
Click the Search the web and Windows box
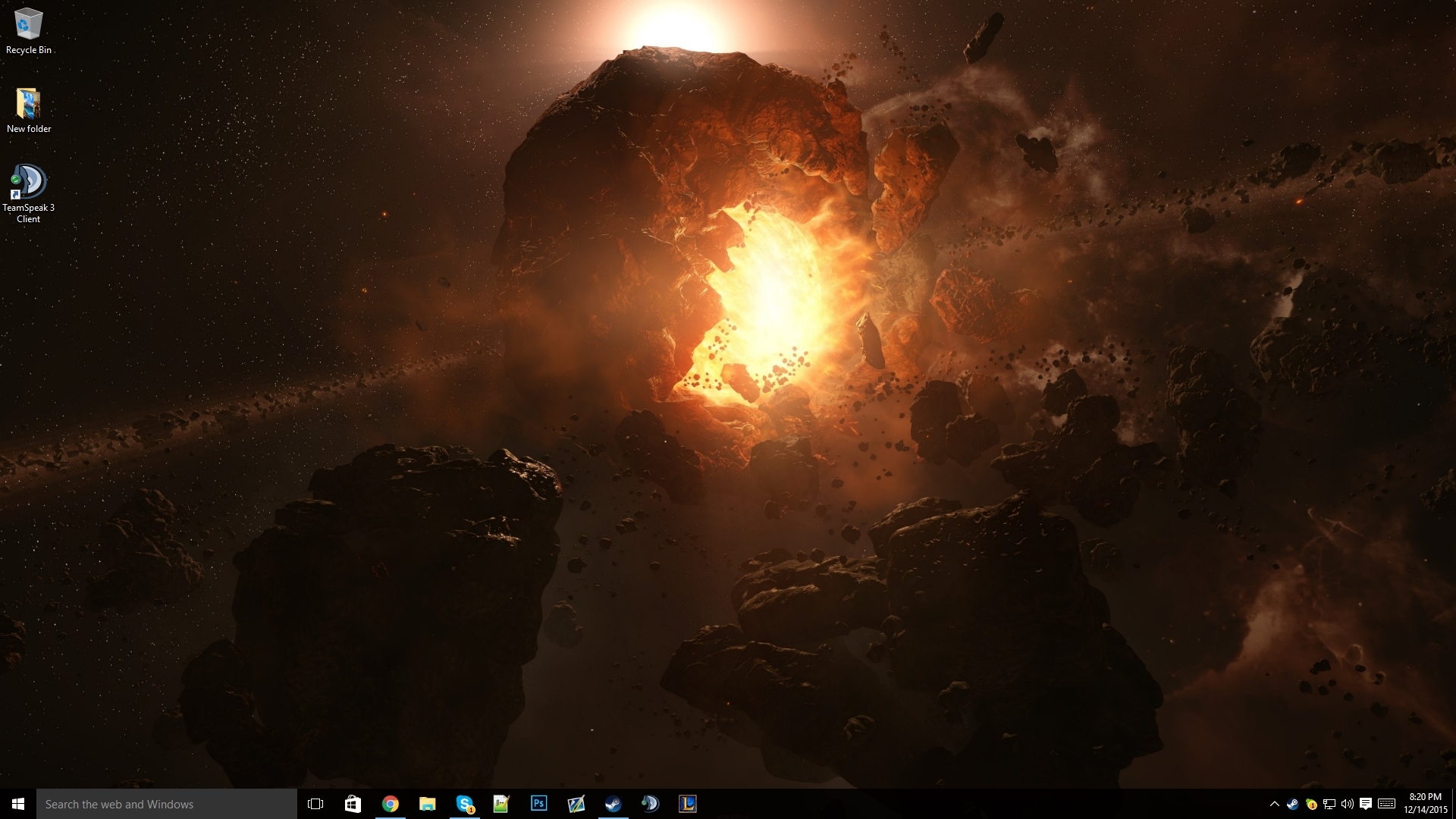point(167,804)
